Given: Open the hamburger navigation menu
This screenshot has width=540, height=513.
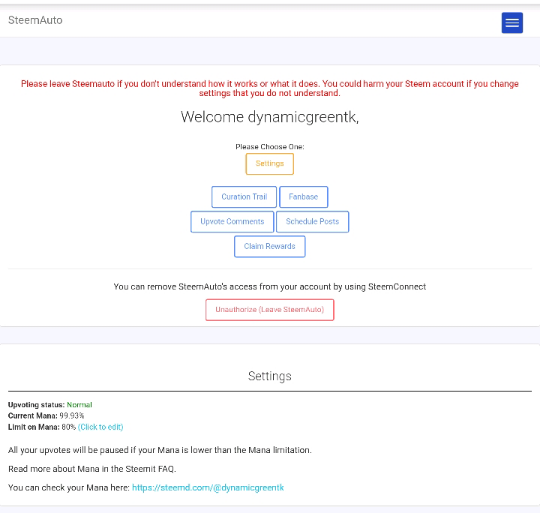Looking at the screenshot, I should 512,23.
